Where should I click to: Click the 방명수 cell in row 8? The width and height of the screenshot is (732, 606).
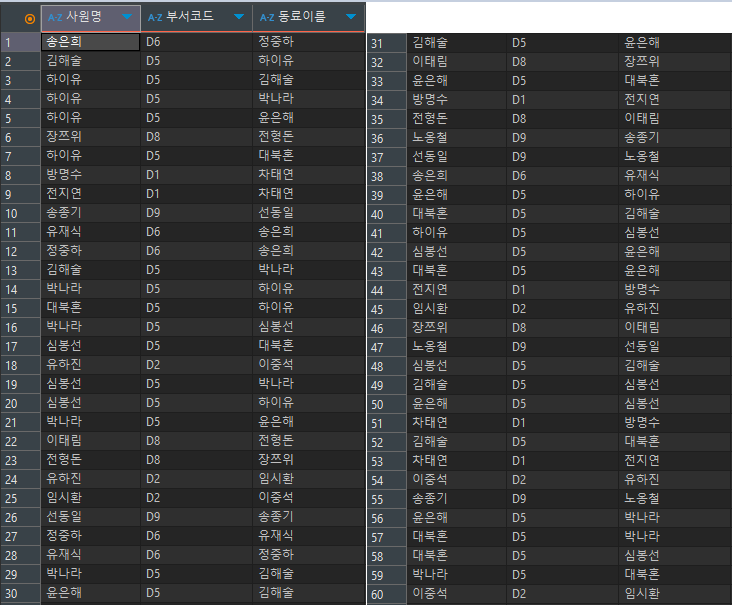click(x=91, y=175)
